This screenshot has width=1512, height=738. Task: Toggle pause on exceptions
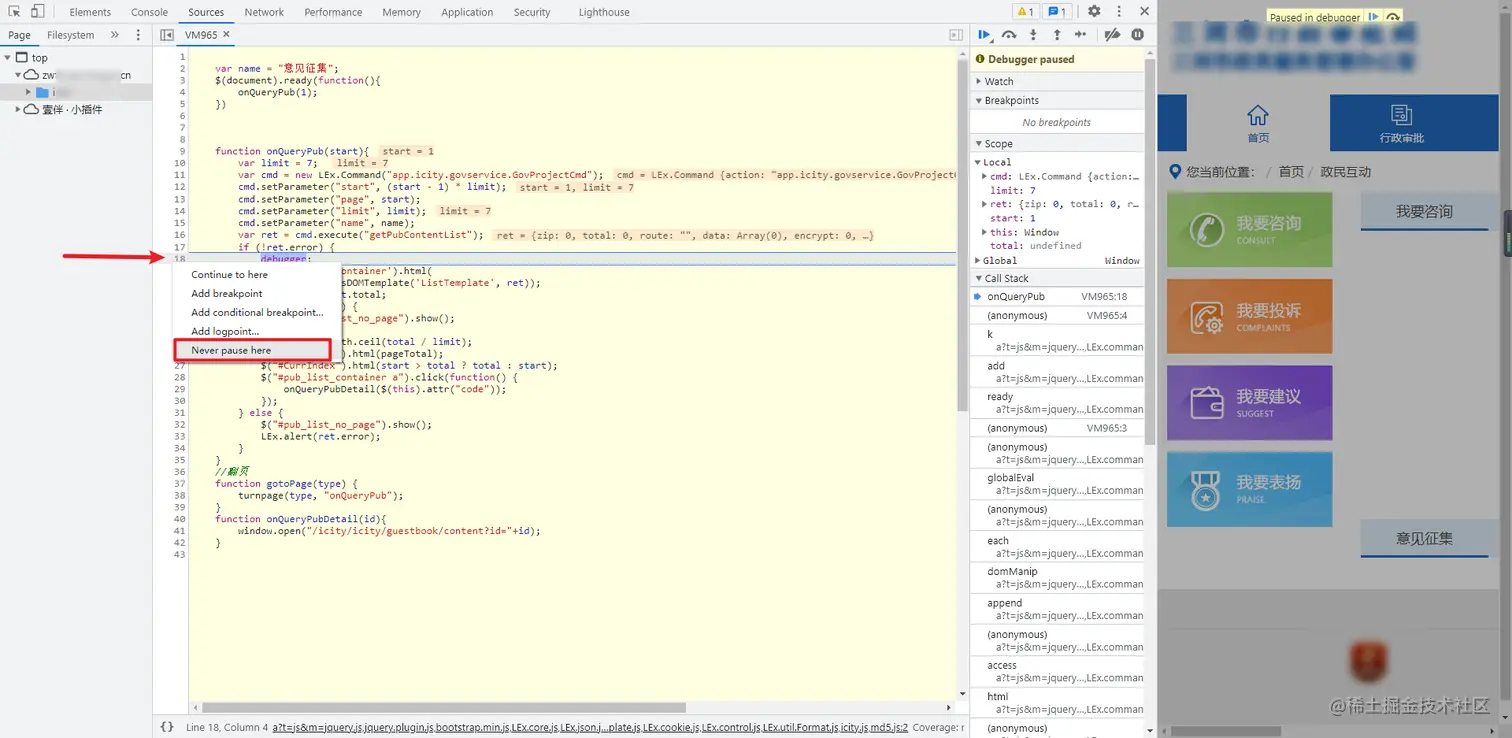[x=1137, y=35]
